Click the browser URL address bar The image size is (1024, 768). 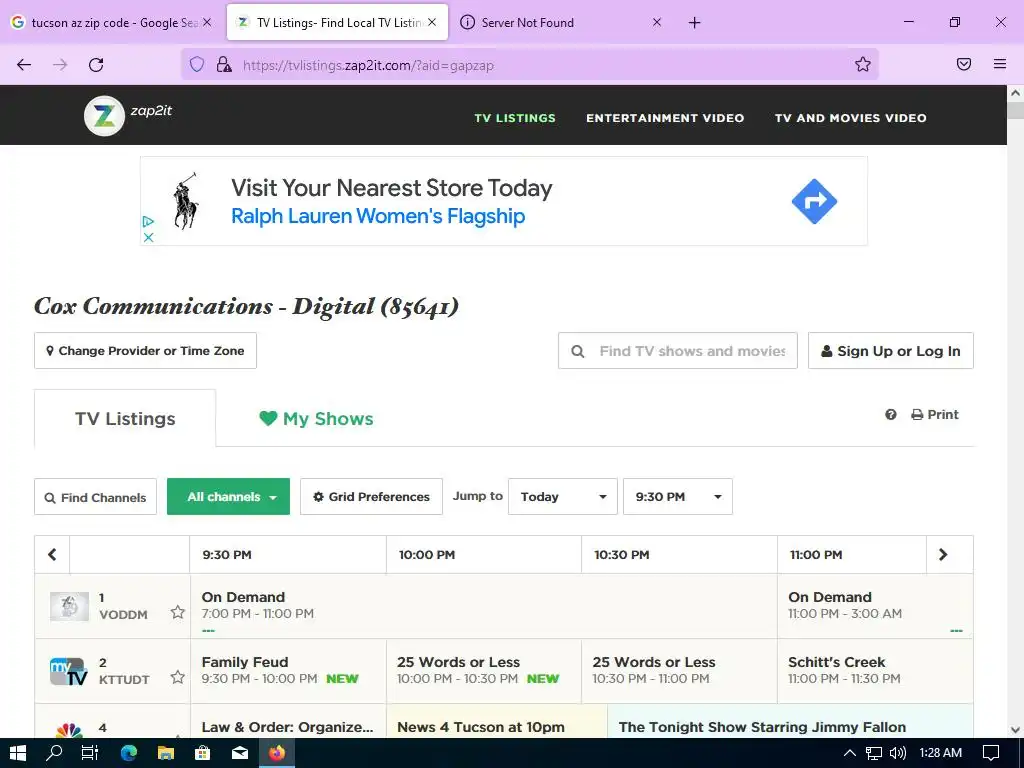[529, 65]
